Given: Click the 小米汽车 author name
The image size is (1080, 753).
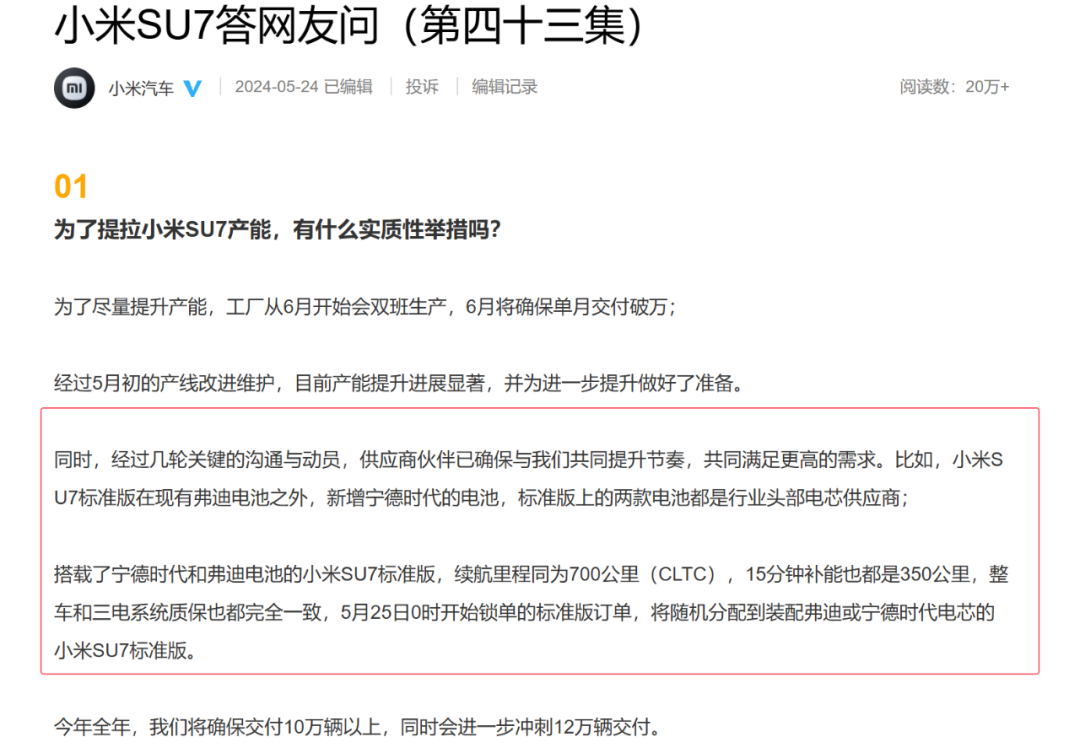Looking at the screenshot, I should [140, 88].
